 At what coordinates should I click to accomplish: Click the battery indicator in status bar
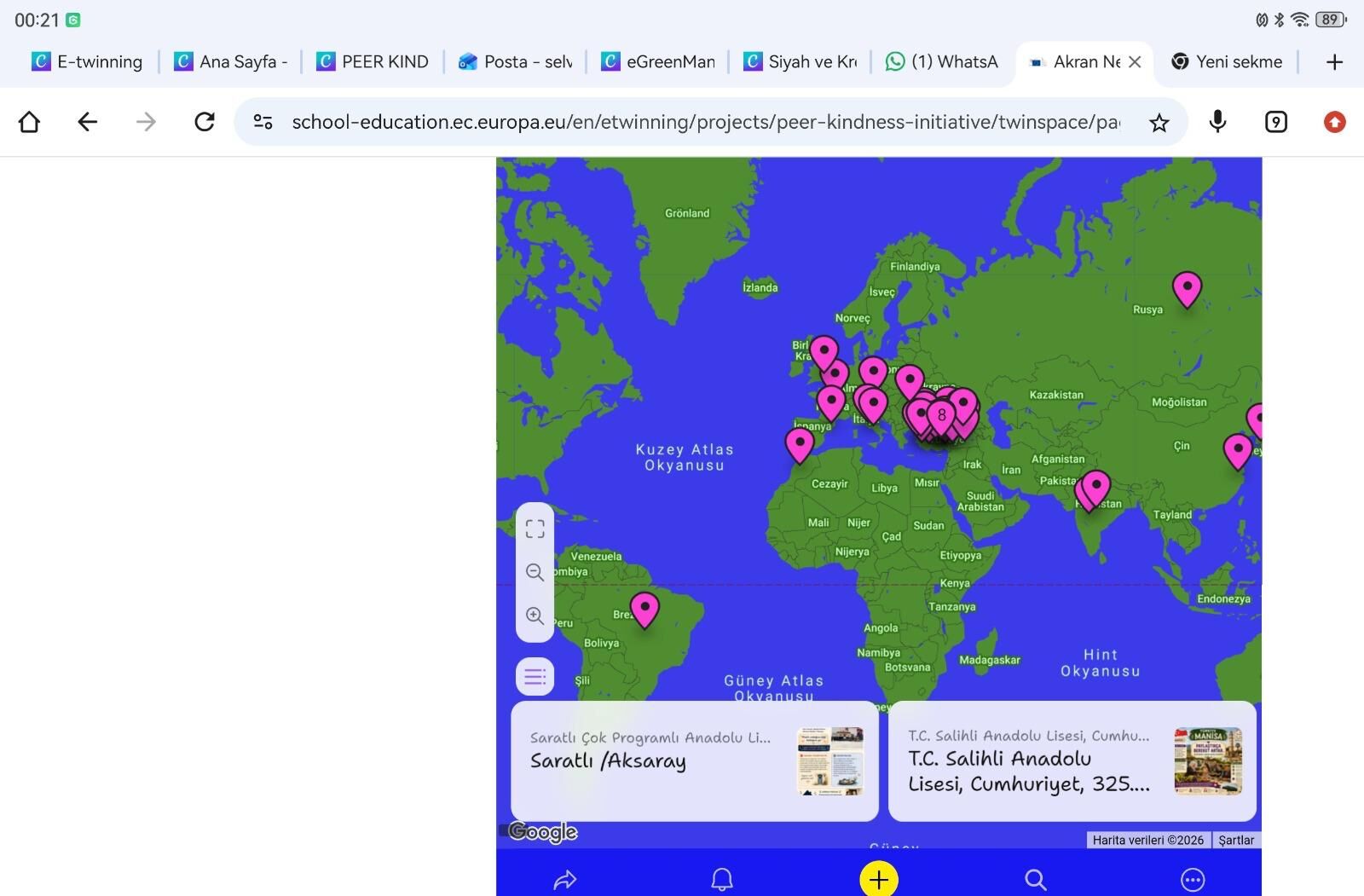(x=1331, y=20)
